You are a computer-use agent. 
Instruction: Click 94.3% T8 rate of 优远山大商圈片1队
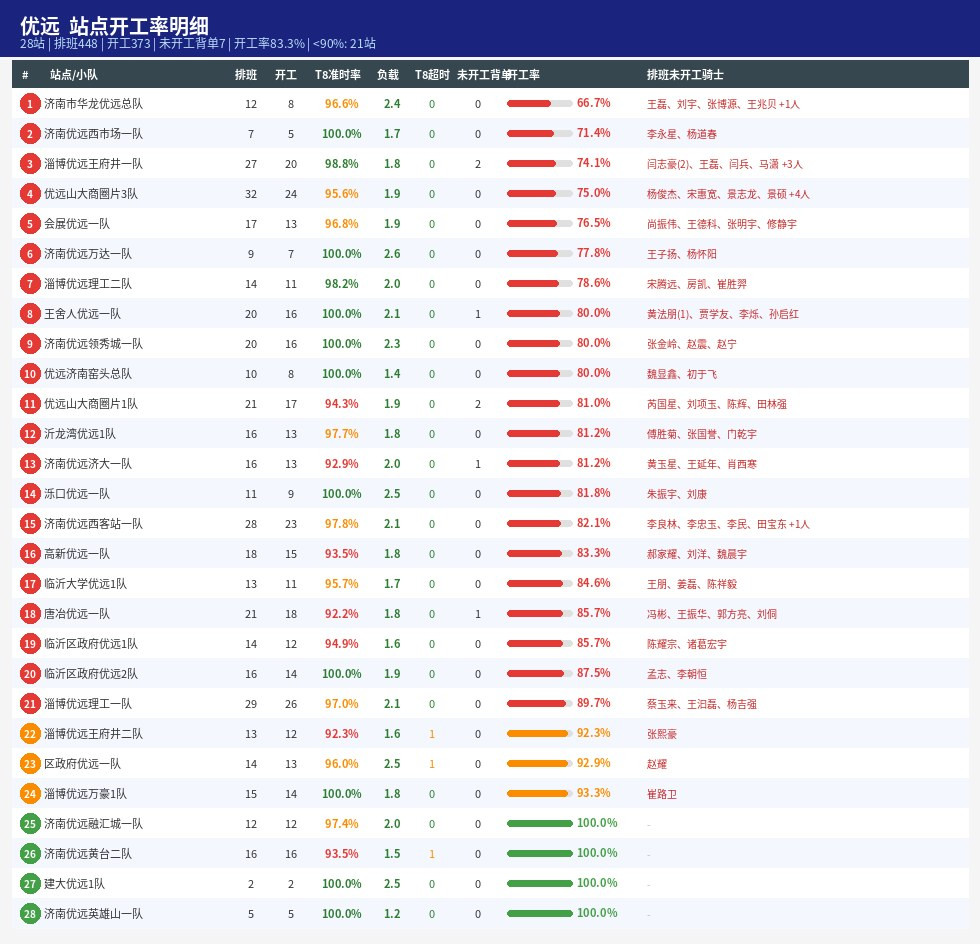pyautogui.click(x=341, y=404)
